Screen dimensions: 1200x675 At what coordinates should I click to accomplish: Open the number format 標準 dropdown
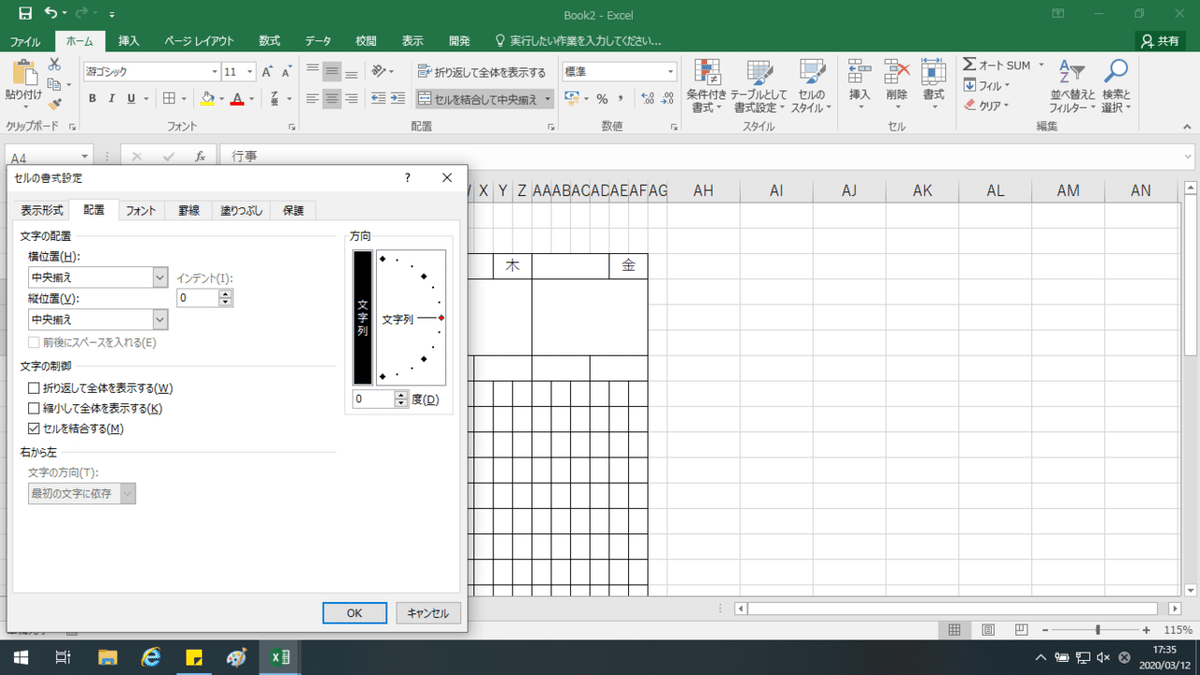click(x=672, y=72)
